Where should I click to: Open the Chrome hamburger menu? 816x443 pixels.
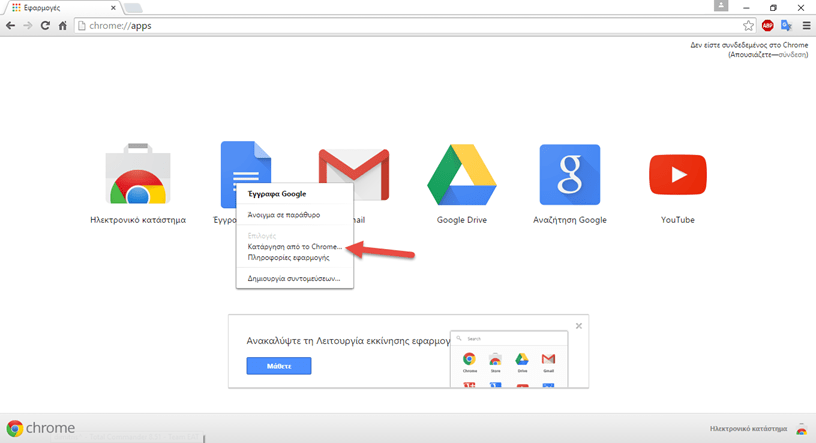[x=806, y=26]
